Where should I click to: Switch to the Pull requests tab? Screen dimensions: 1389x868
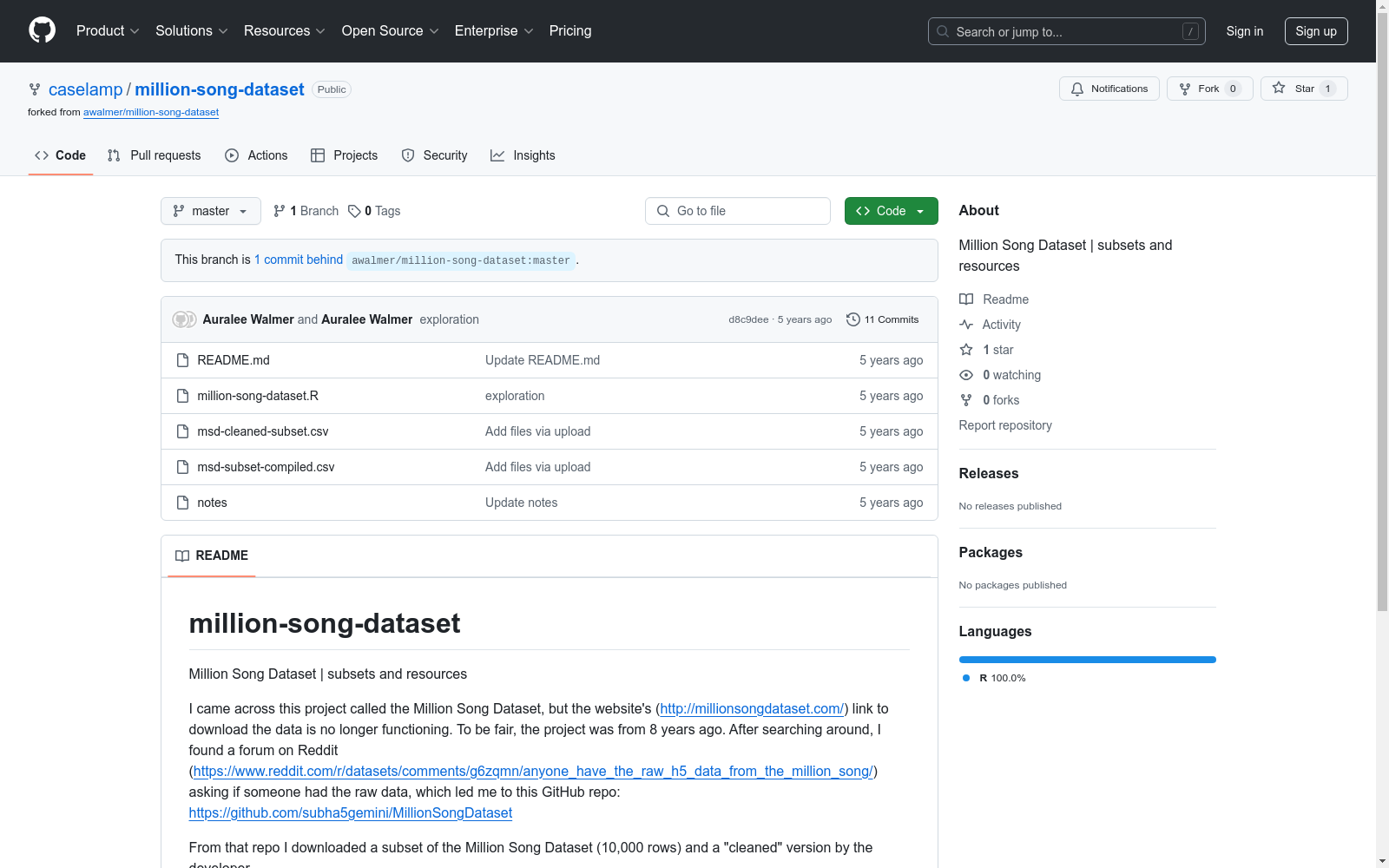[155, 155]
